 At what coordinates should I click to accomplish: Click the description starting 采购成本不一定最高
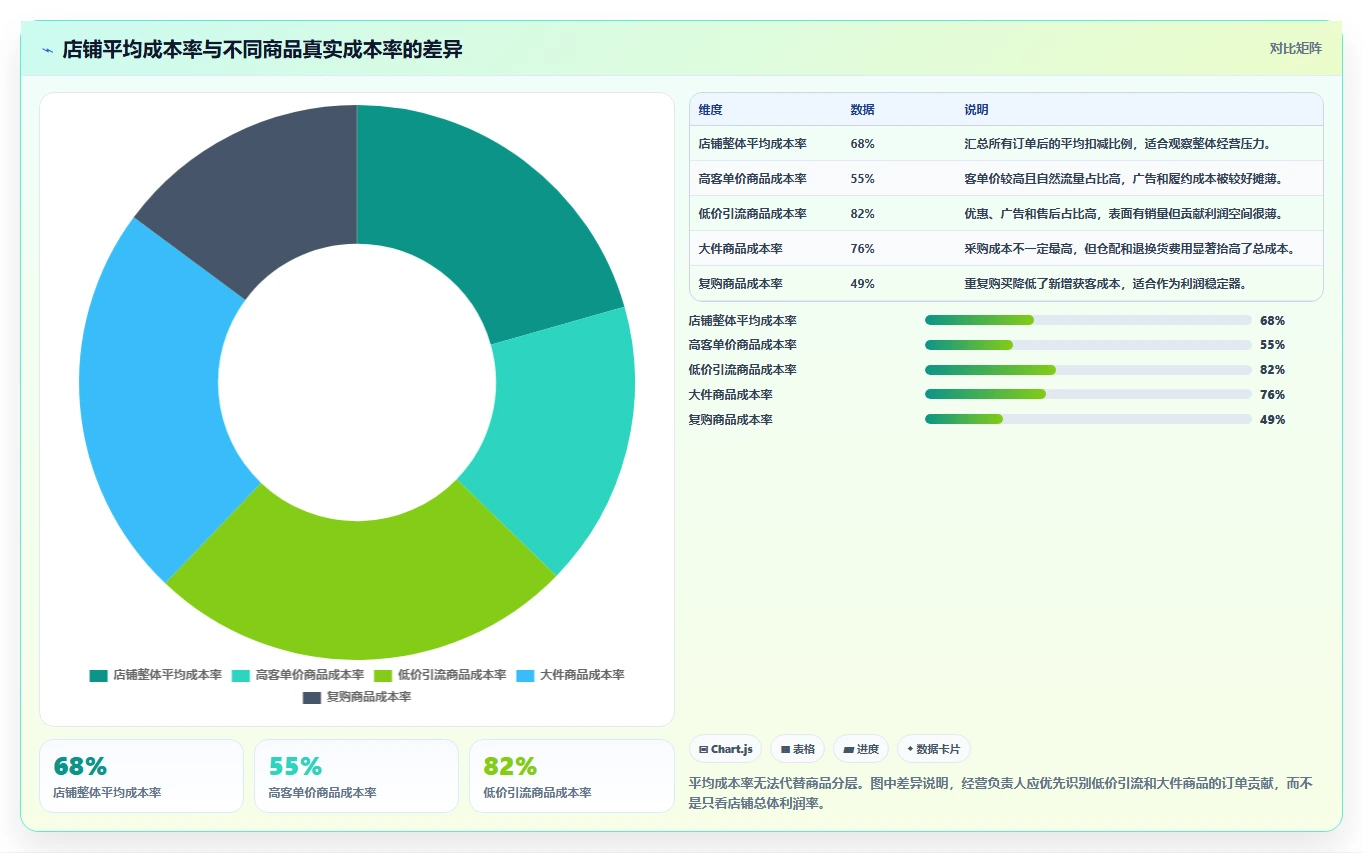[1130, 249]
